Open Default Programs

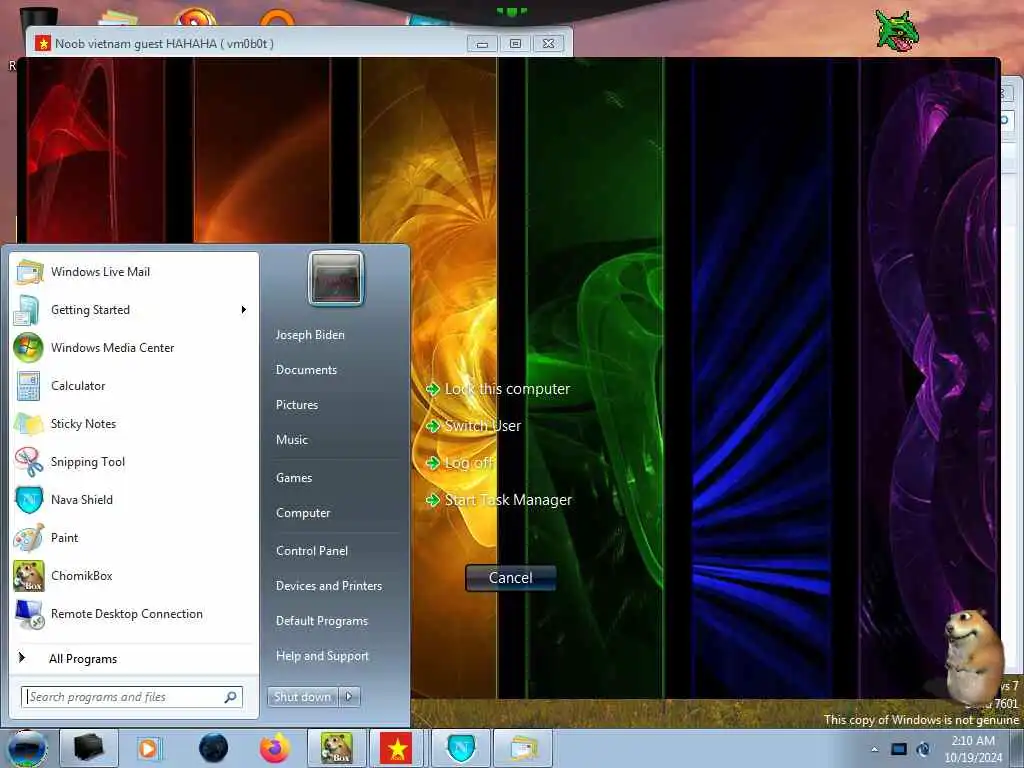point(322,621)
